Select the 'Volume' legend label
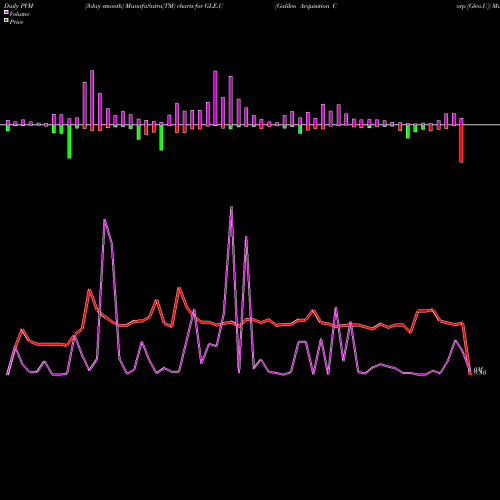 (x=19, y=14)
